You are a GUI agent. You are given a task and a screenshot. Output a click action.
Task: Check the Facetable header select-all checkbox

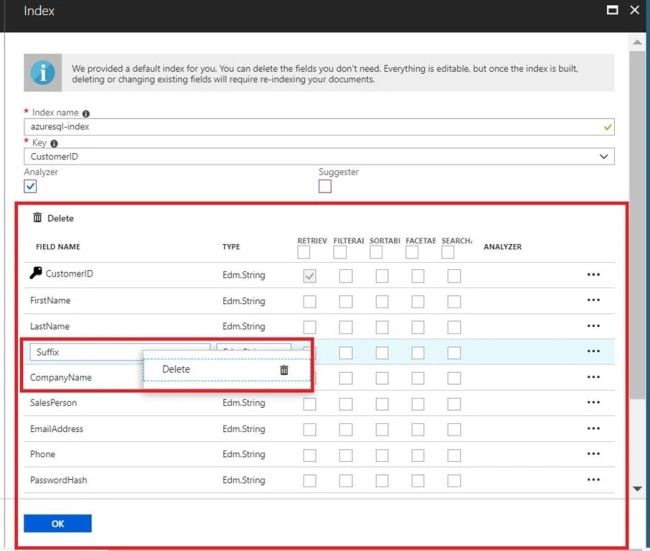pyautogui.click(x=412, y=252)
